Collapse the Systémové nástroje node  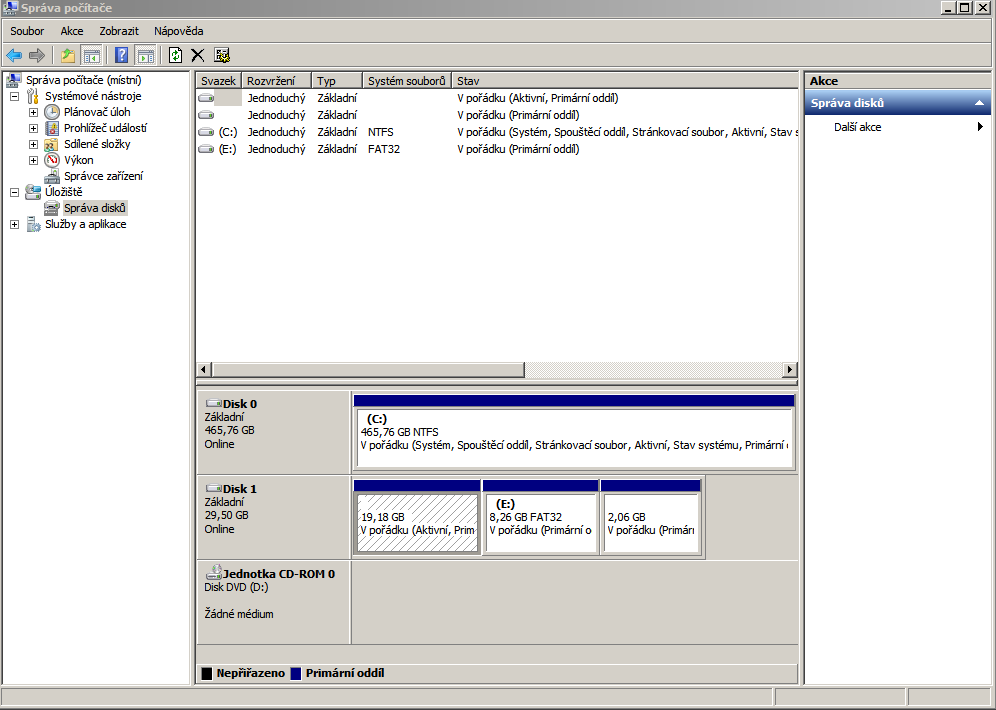pyautogui.click(x=15, y=97)
